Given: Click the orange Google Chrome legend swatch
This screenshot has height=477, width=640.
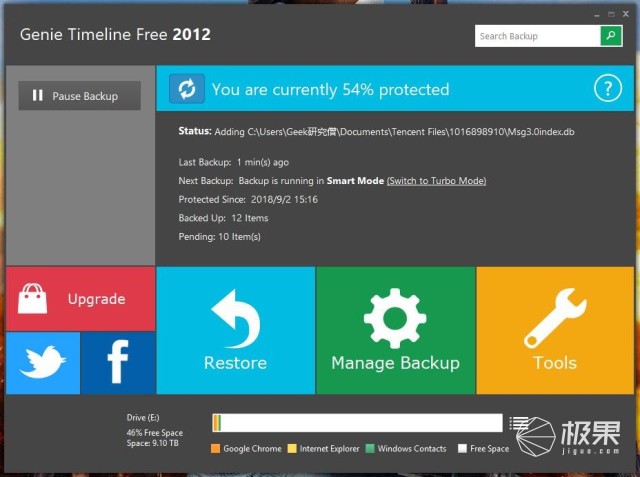Looking at the screenshot, I should [216, 448].
